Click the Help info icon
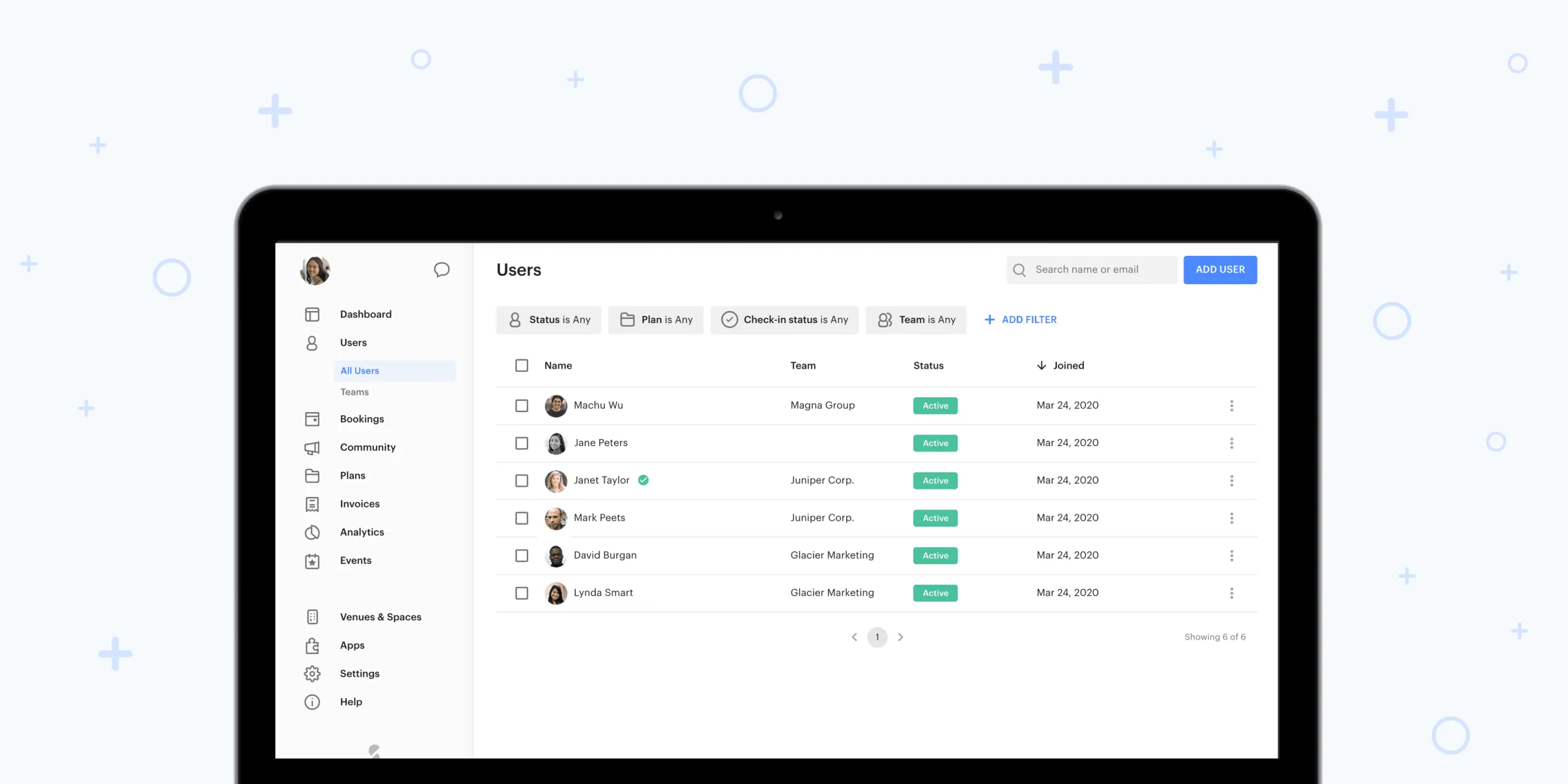 pos(312,701)
